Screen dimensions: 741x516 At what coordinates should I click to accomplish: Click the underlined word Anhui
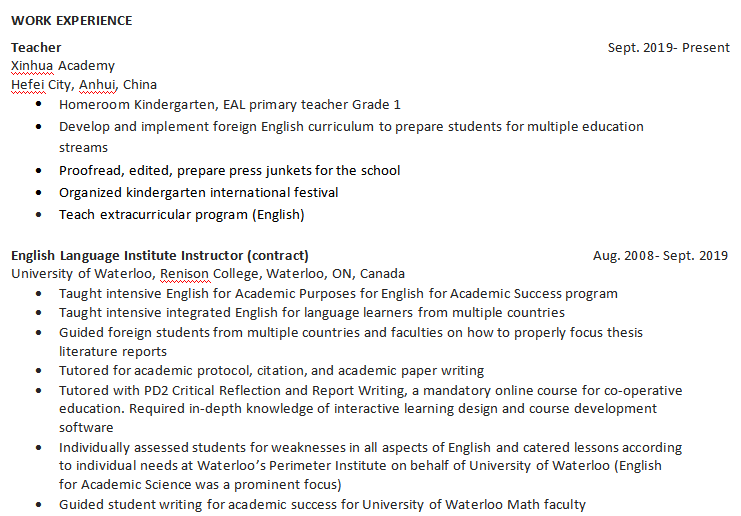coord(98,84)
